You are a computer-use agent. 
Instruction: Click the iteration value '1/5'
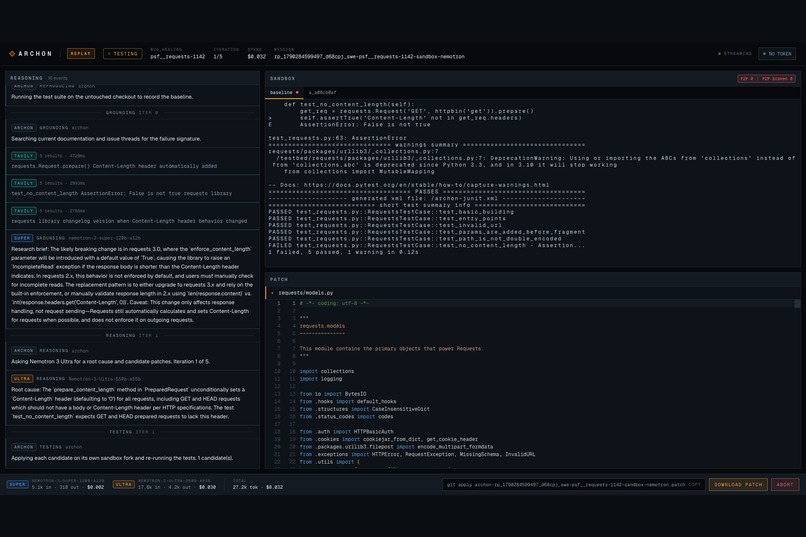point(218,57)
